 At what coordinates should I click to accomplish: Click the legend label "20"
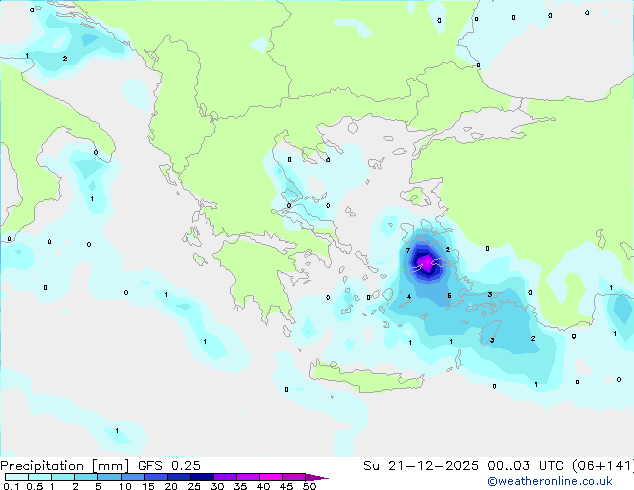(171, 486)
